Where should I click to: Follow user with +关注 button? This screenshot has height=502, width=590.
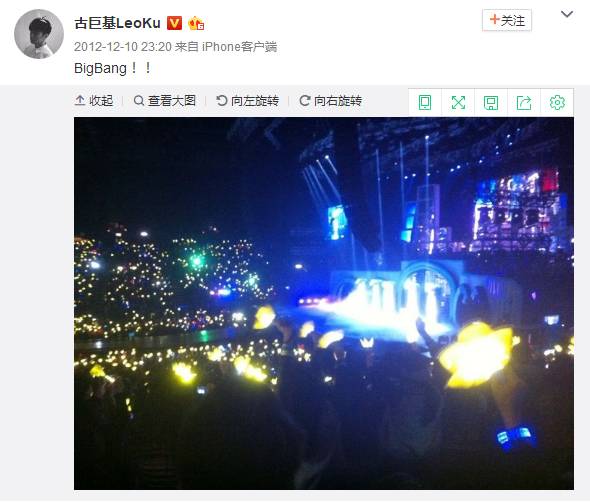pos(507,20)
